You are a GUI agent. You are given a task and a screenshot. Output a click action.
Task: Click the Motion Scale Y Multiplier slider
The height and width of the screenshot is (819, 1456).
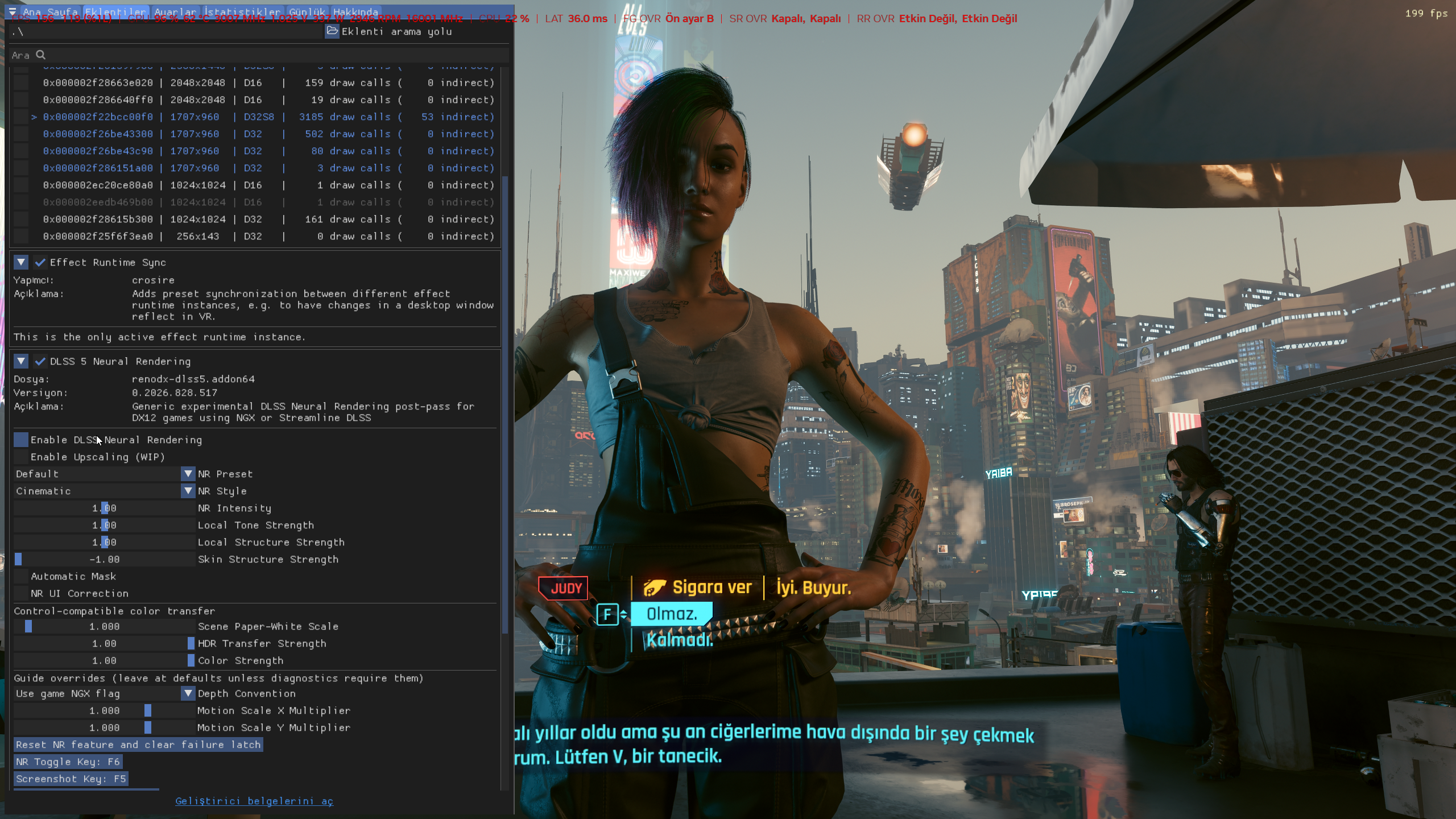pos(105,727)
